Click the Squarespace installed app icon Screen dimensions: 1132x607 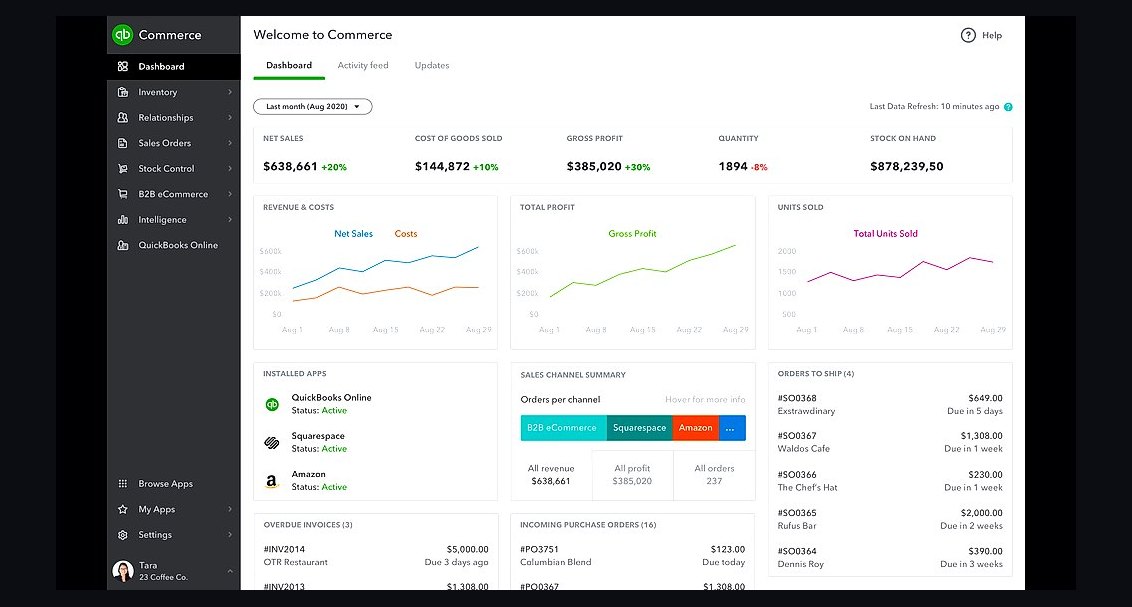272,442
